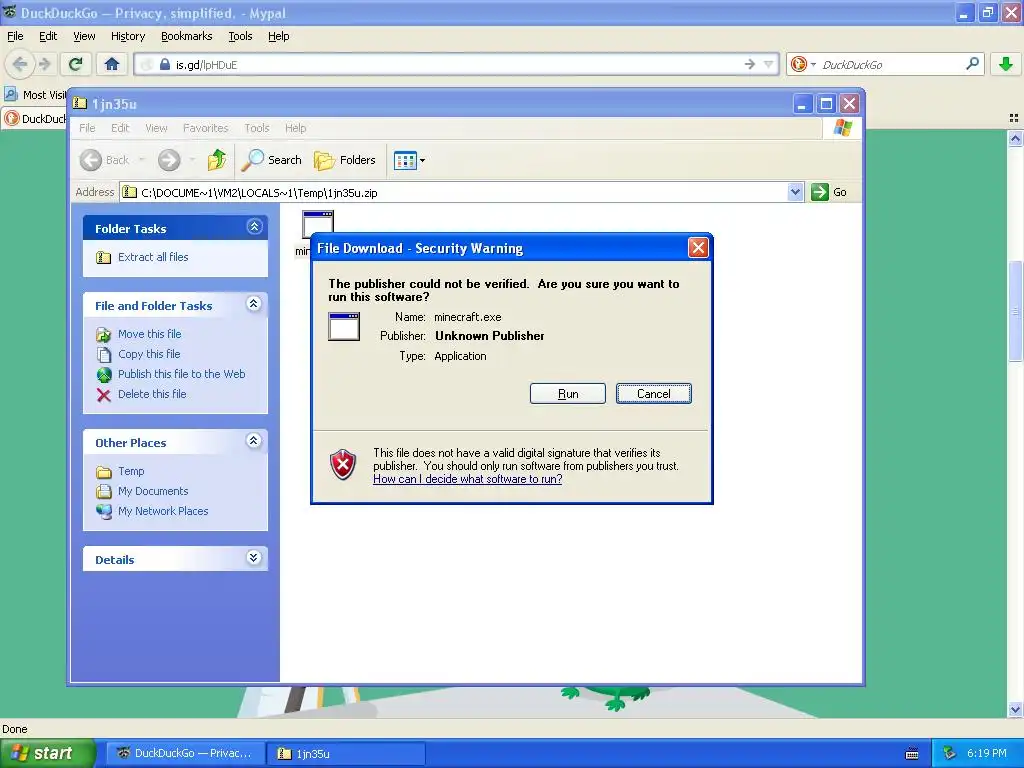Go to the browser Home icon
Screen dimensions: 1024x768
point(112,64)
